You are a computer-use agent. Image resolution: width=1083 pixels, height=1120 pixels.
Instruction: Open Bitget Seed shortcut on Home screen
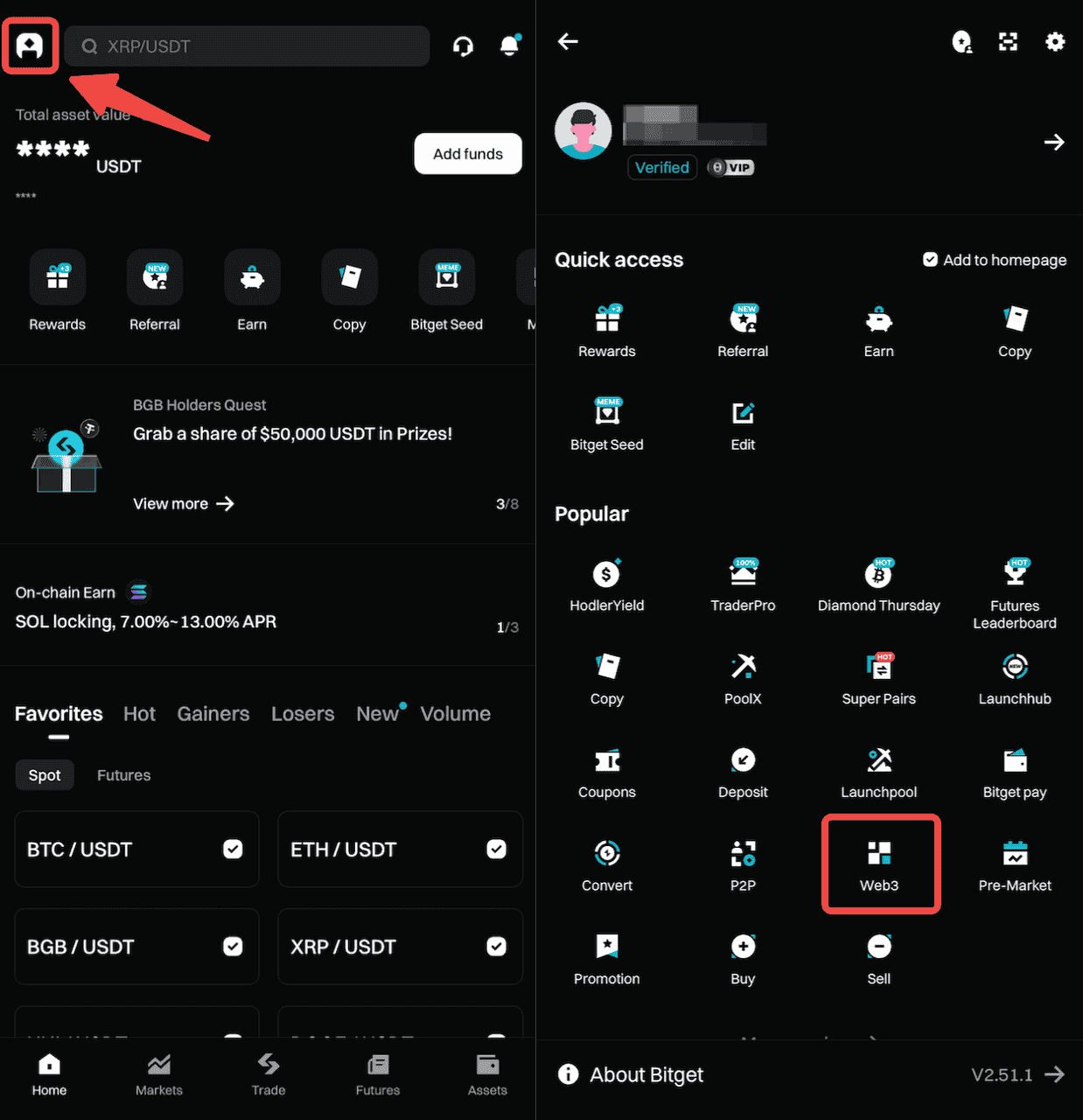tap(447, 291)
